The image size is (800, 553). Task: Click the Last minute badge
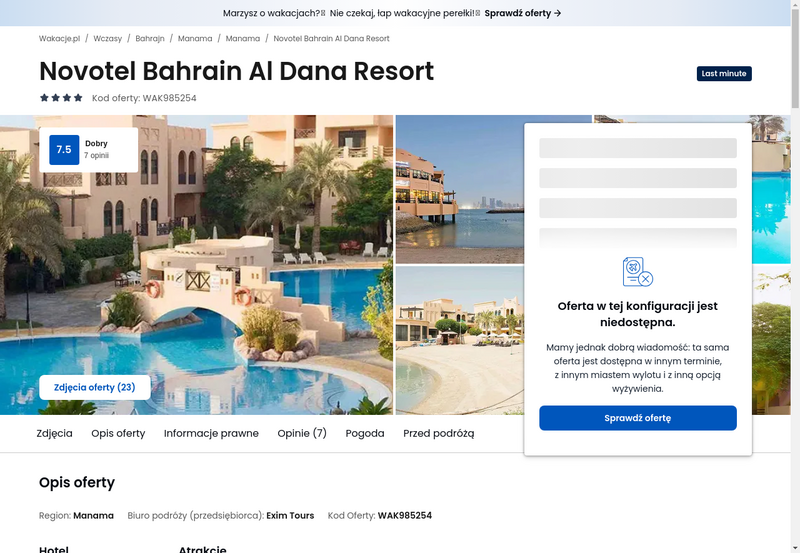(724, 73)
